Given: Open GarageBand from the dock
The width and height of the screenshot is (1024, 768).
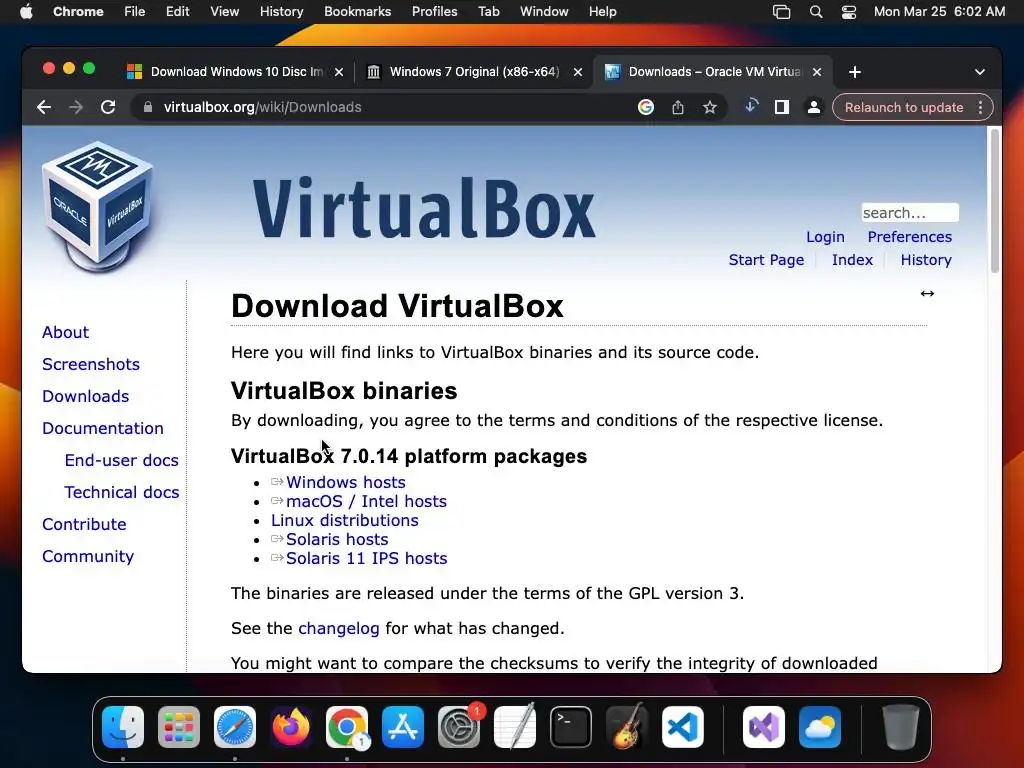Looking at the screenshot, I should (x=627, y=727).
